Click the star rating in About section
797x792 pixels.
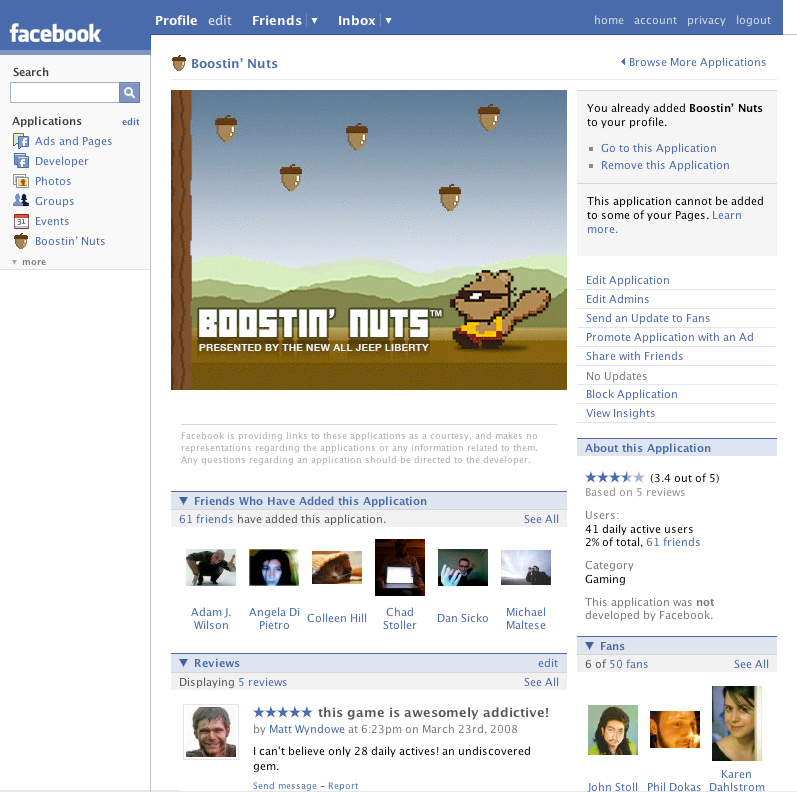tap(615, 477)
